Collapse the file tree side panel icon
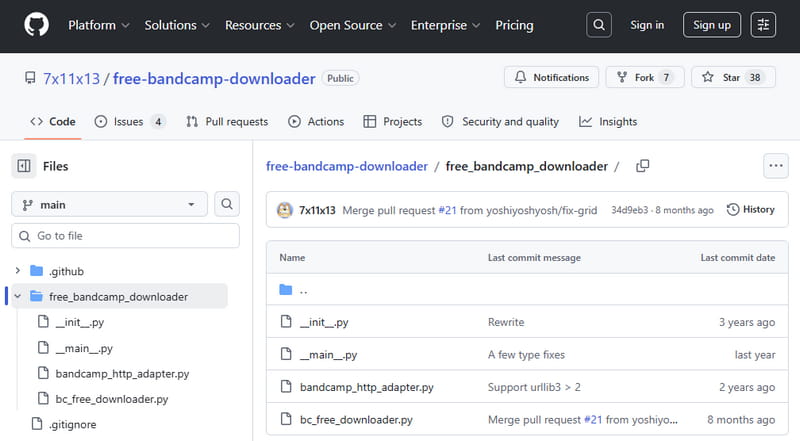 point(24,166)
